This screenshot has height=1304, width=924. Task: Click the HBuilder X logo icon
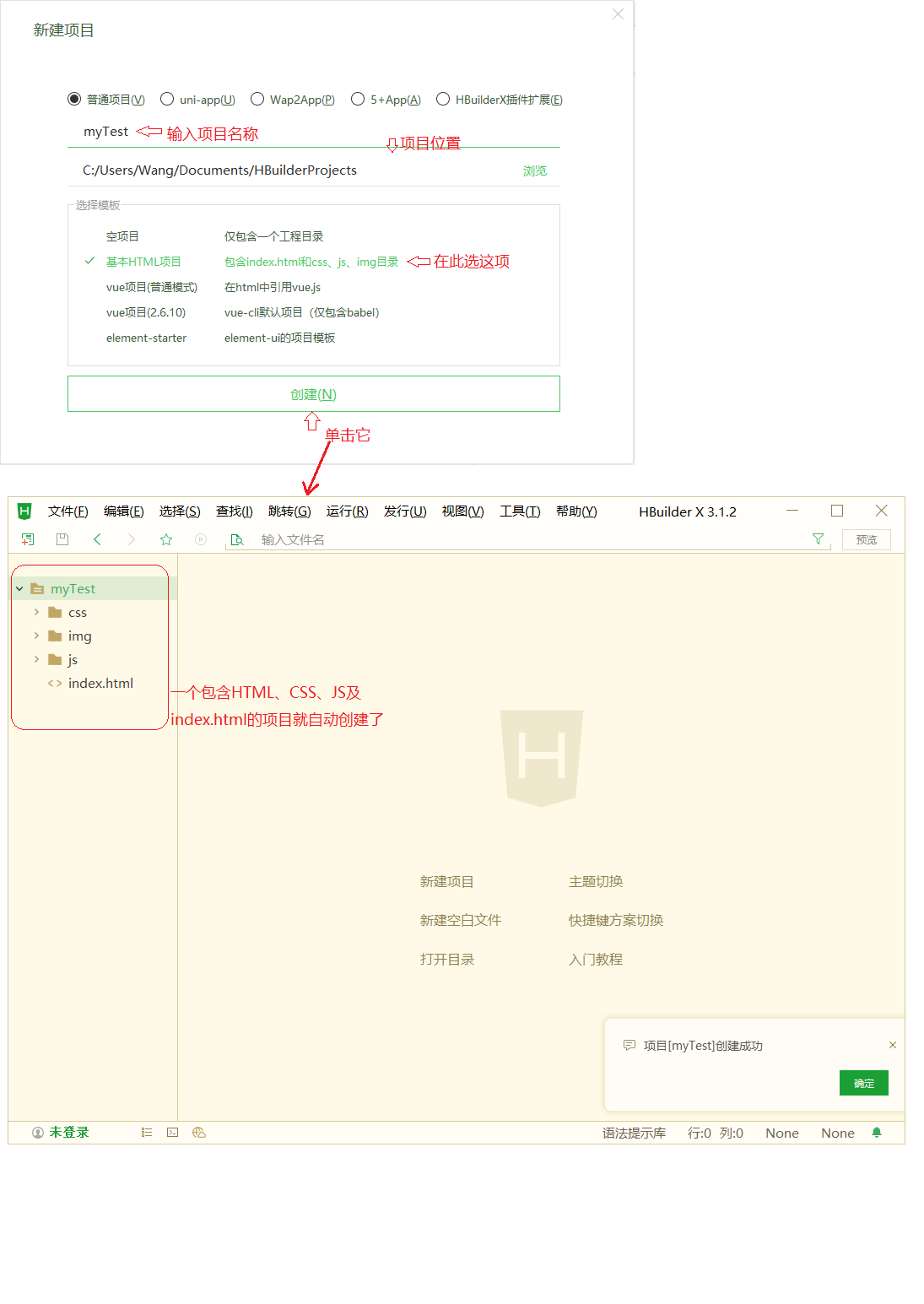click(x=24, y=511)
